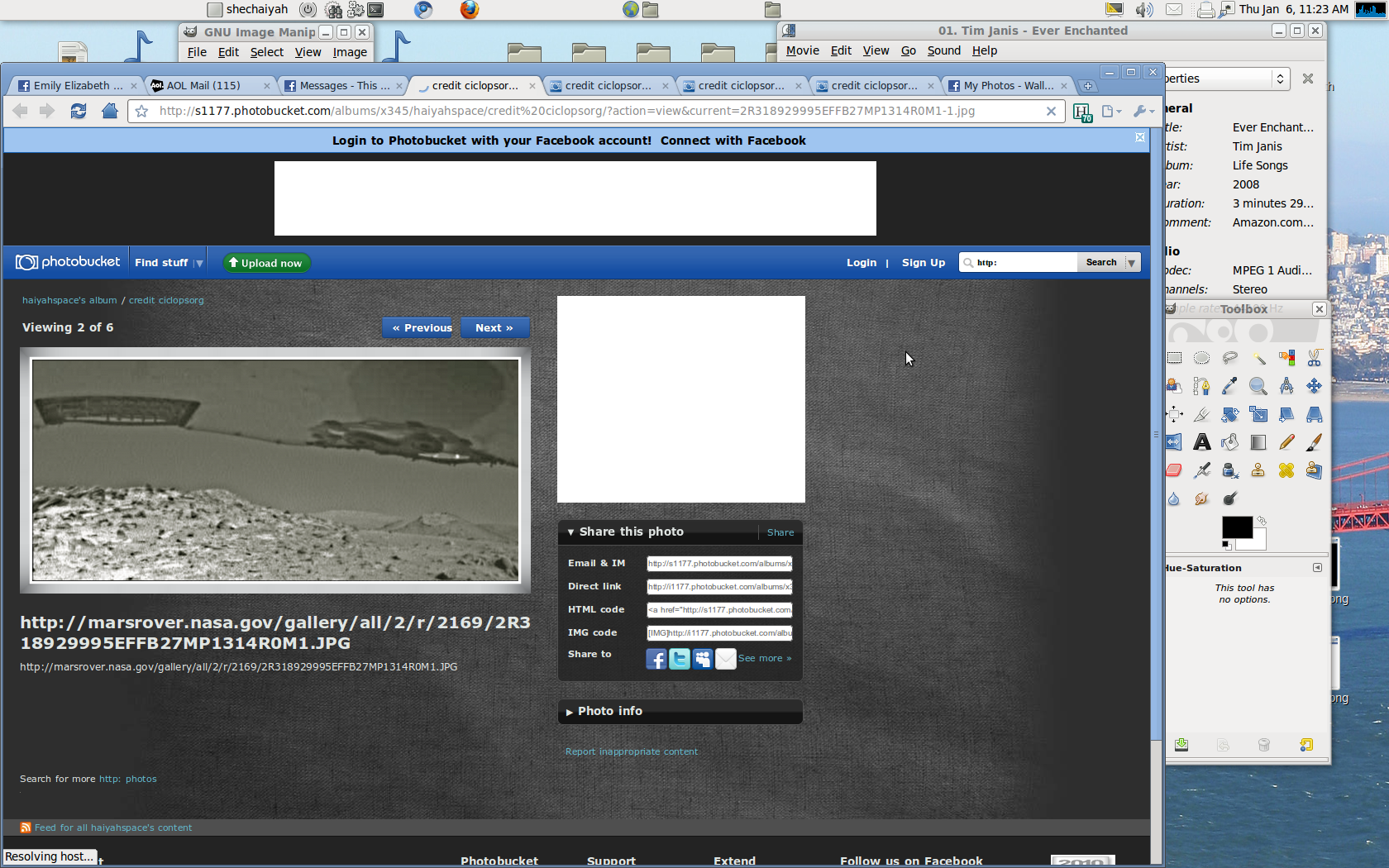Select the Scale tool in Toolbox
The image size is (1389, 868).
(1258, 414)
